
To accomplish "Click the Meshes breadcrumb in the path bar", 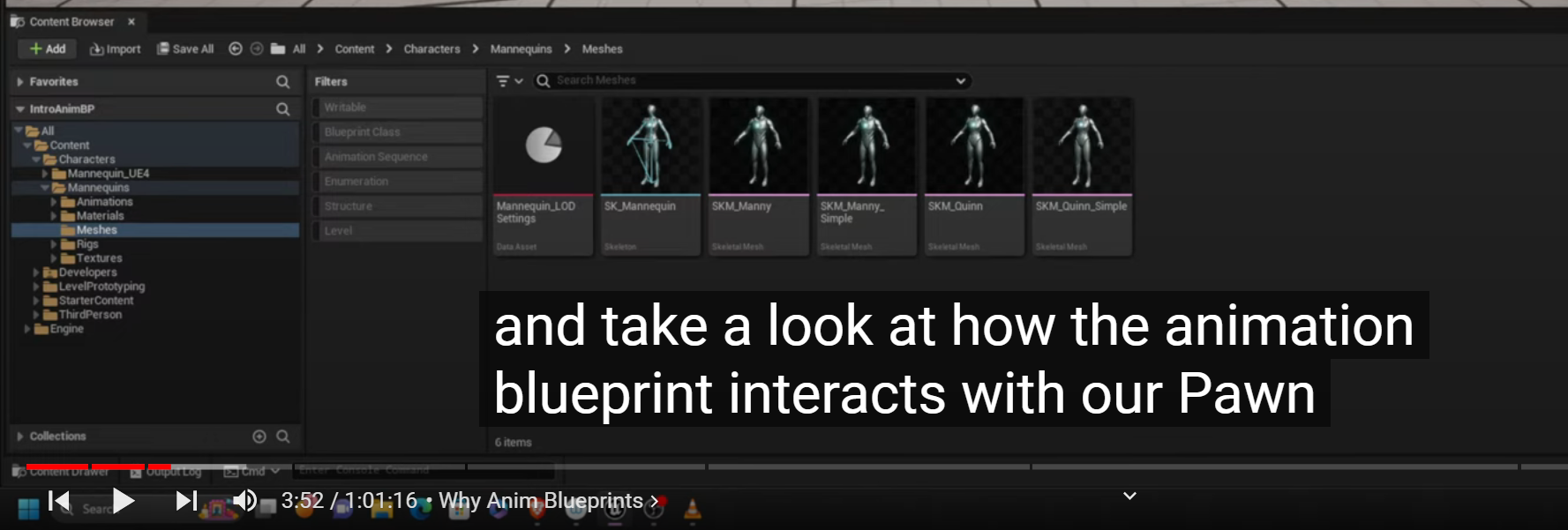I will click(603, 49).
